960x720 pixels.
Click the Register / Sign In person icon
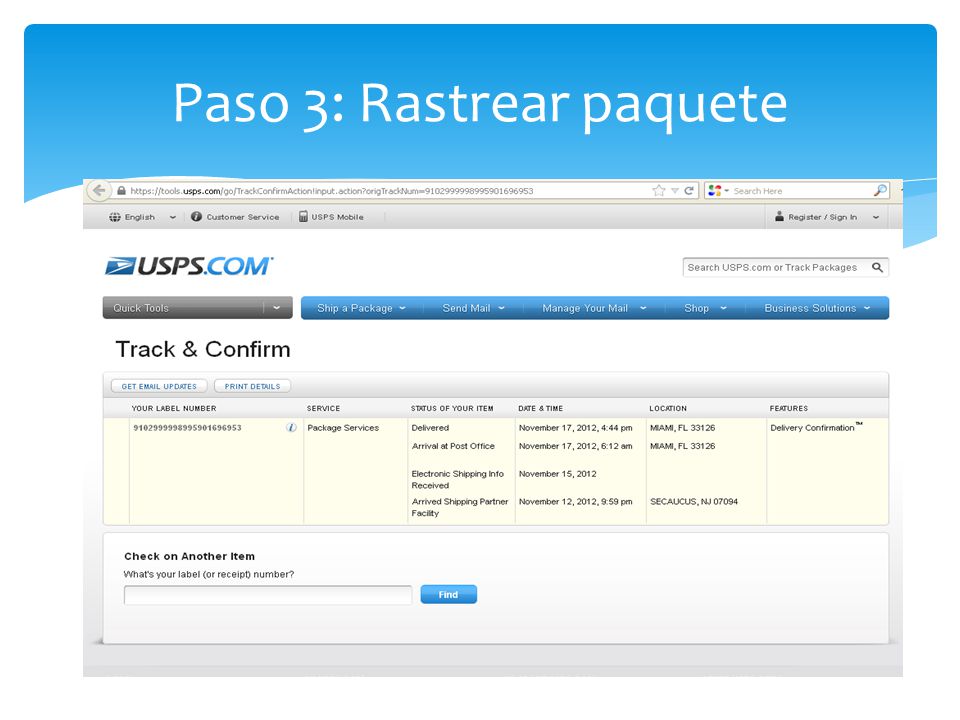[779, 217]
